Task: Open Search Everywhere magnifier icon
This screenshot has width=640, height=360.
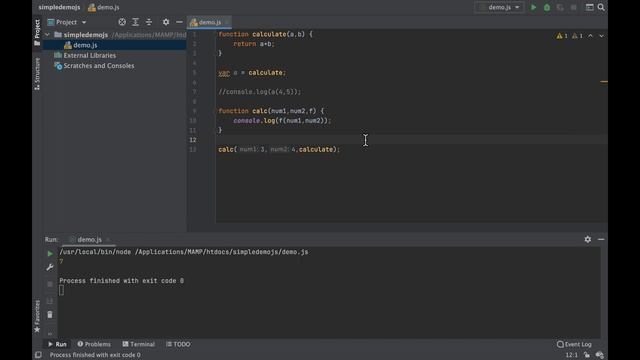Action: click(601, 7)
